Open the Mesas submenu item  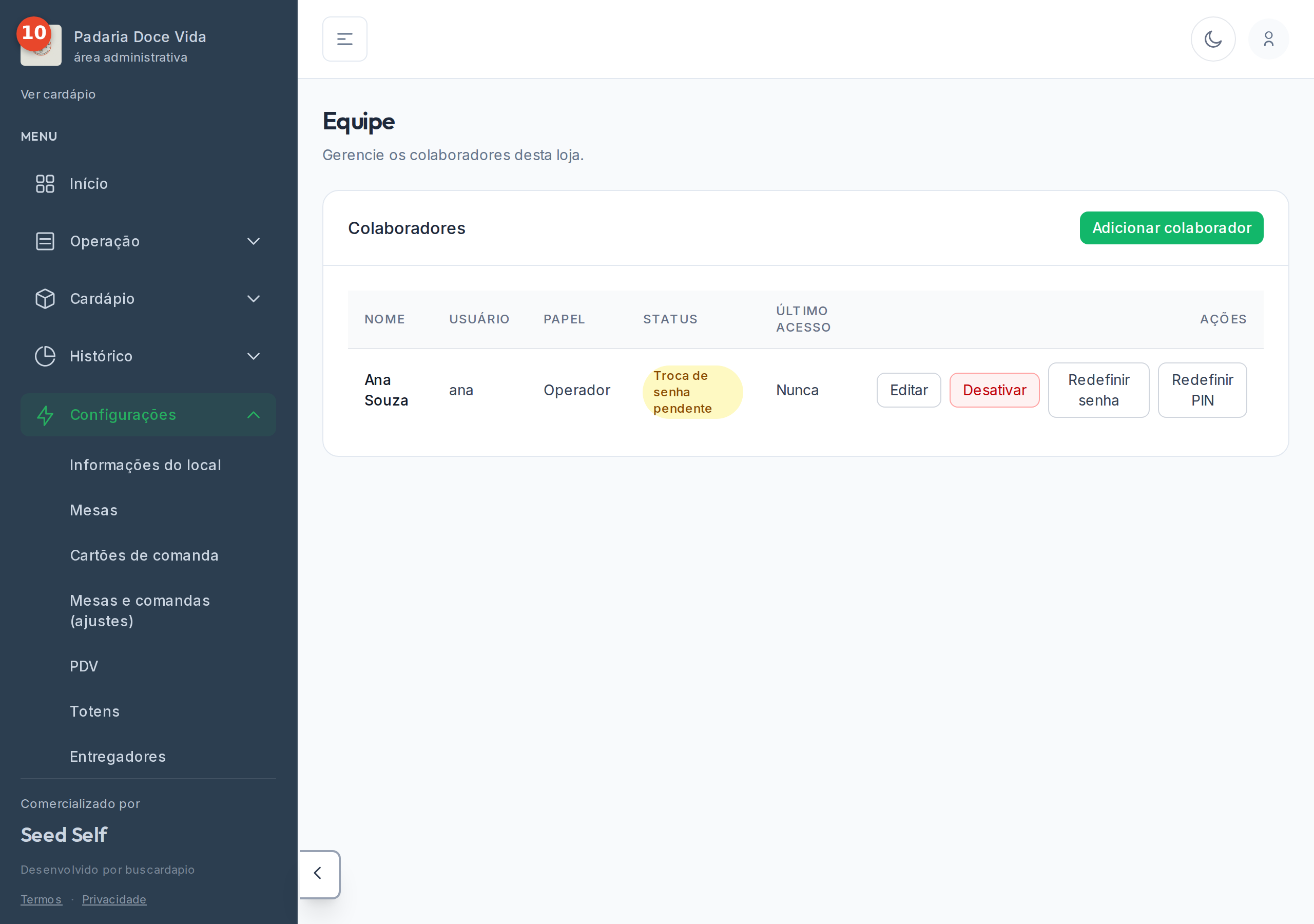point(93,510)
